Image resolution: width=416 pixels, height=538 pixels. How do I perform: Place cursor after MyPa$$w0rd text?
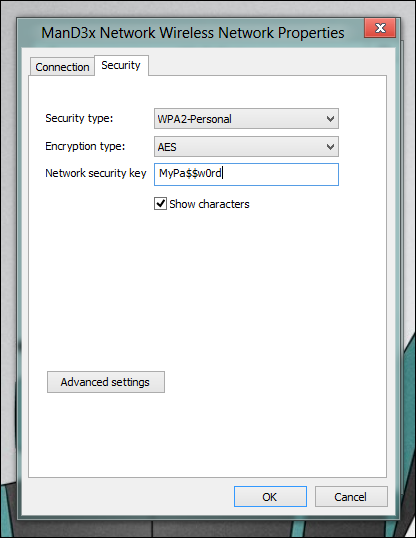223,173
